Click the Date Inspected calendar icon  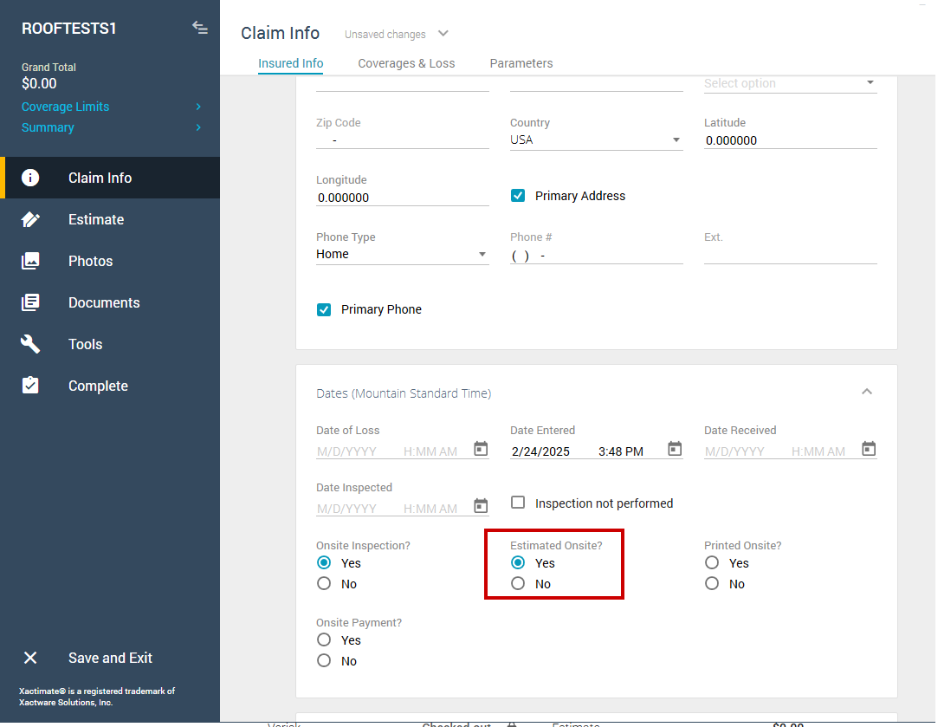pyautogui.click(x=481, y=506)
